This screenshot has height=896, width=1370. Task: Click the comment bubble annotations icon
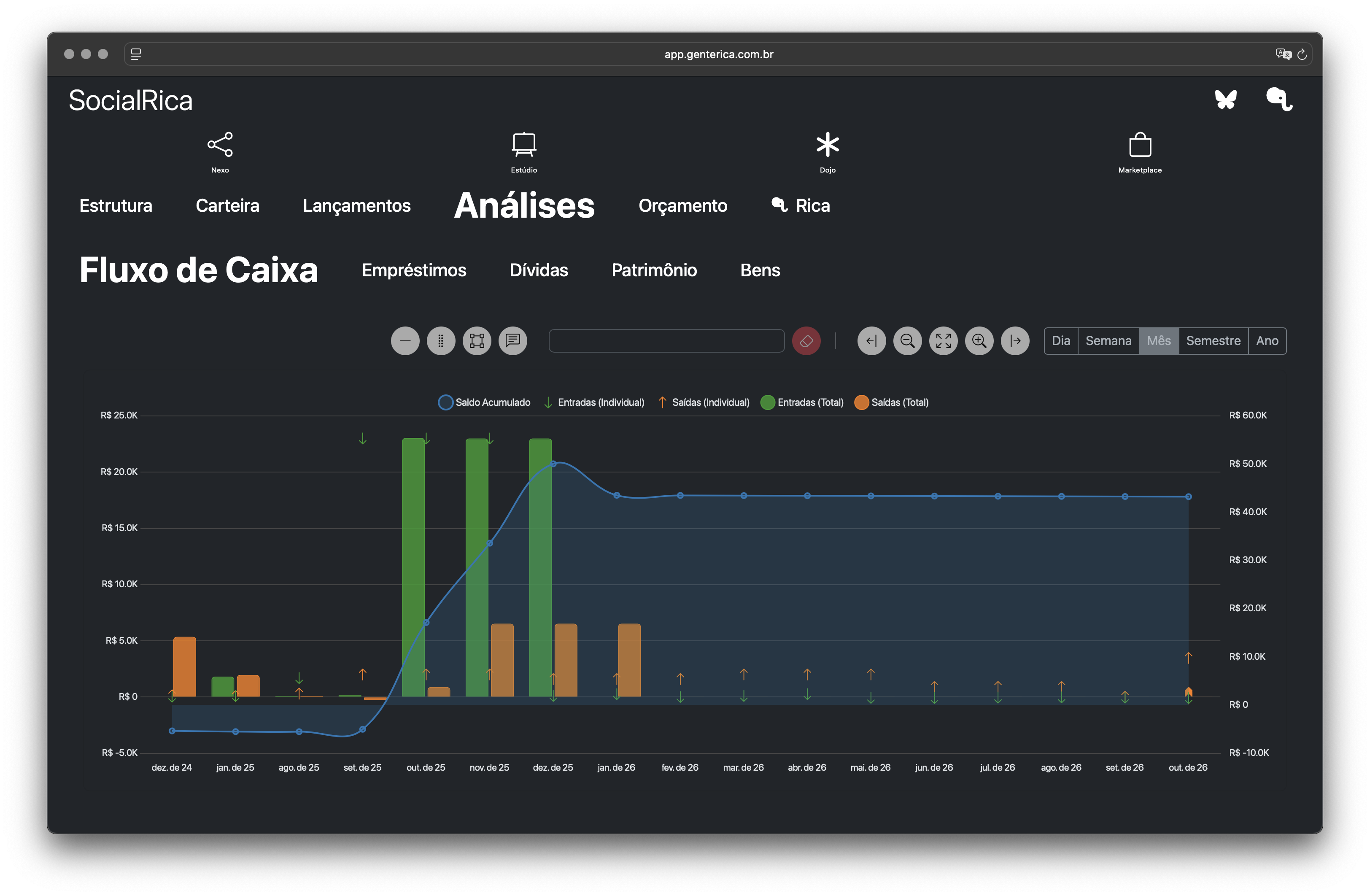coord(512,341)
